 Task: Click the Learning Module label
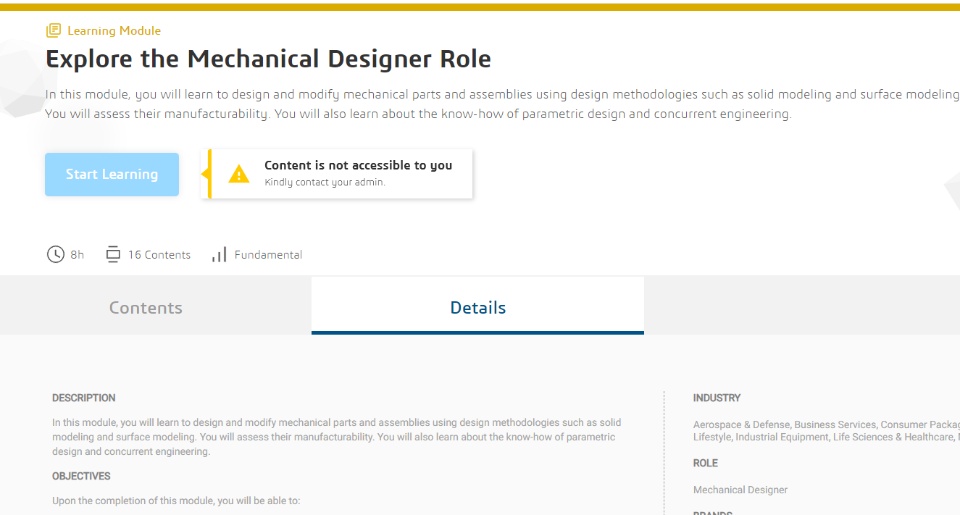click(x=114, y=31)
